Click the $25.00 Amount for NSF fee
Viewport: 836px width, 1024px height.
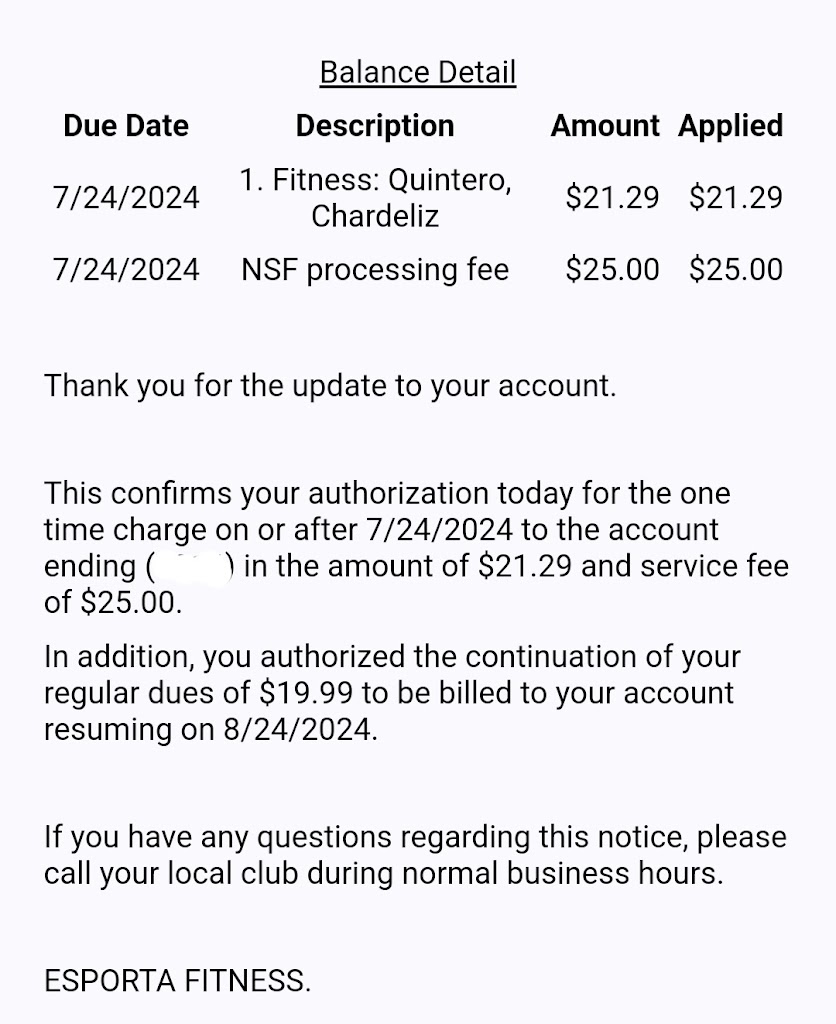click(612, 269)
